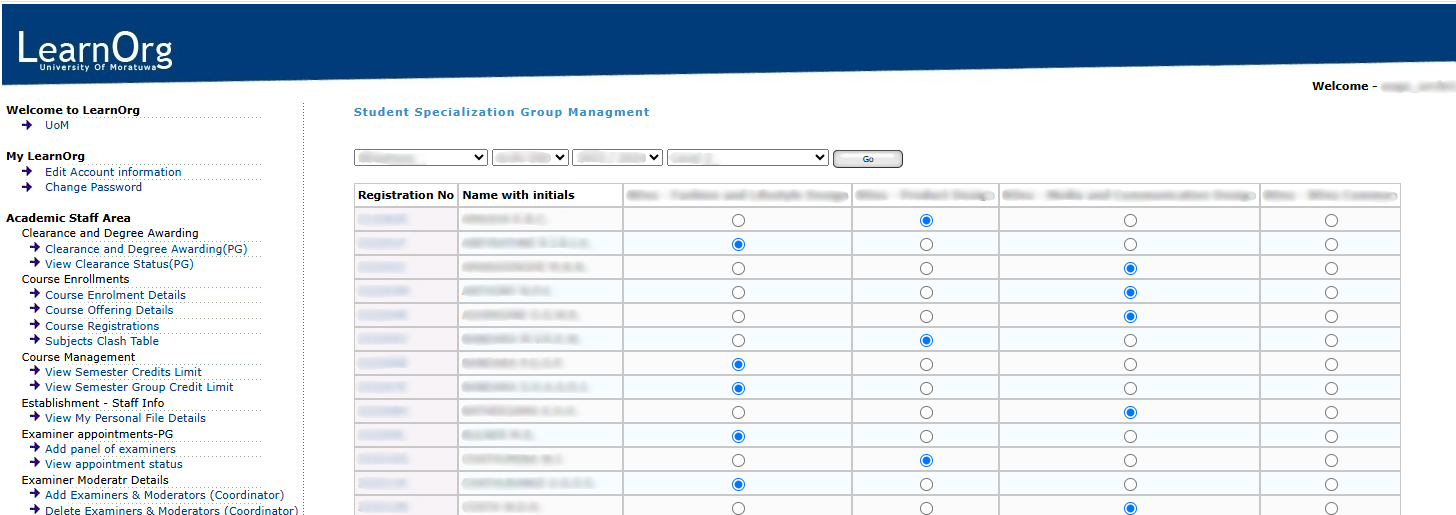The width and height of the screenshot is (1456, 515).
Task: Click arrow icon beside View Semester Credits Limit
Action: coord(35,371)
